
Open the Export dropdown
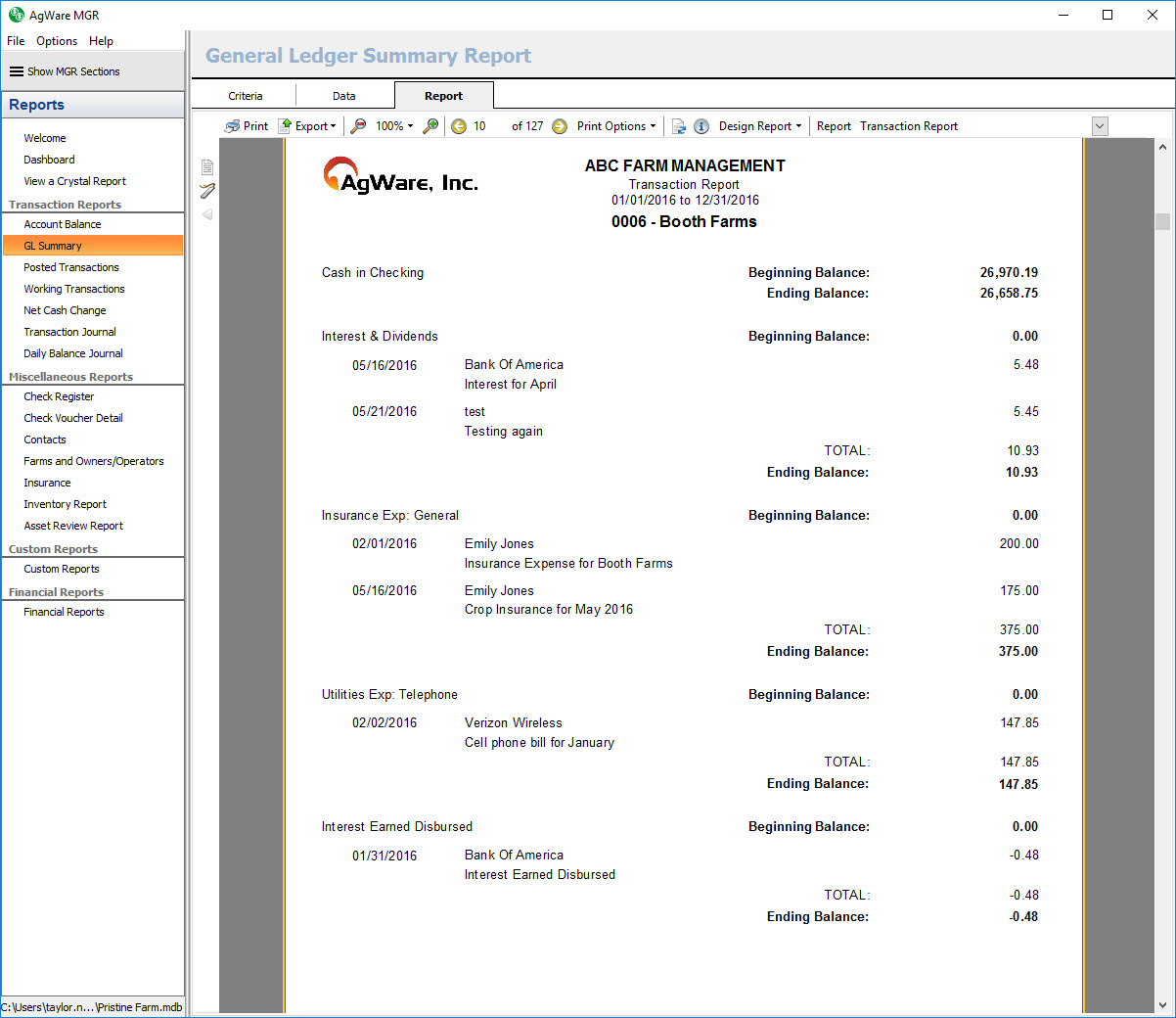click(307, 126)
